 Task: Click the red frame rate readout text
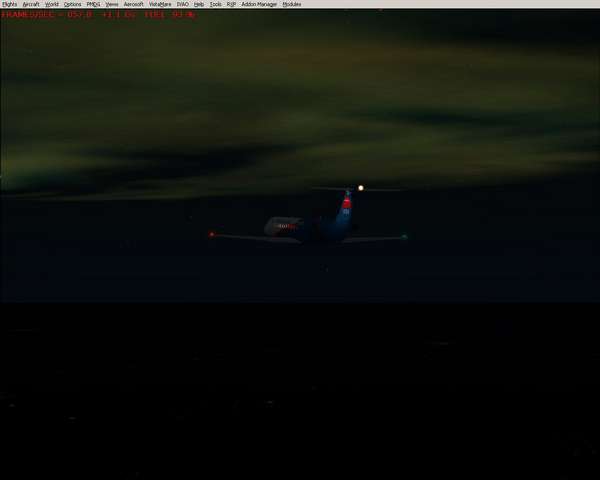99,15
